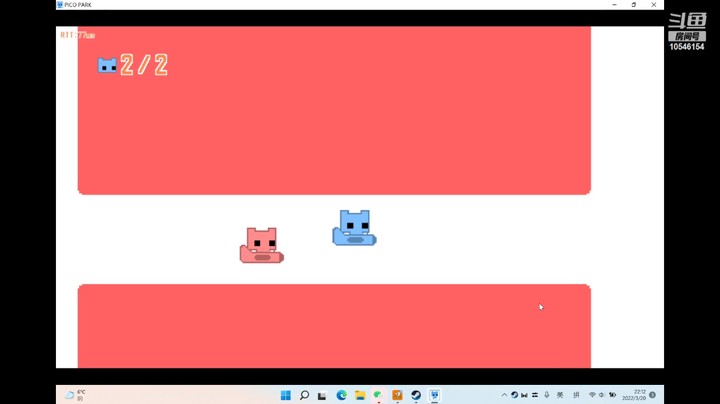Close the PICO PARK window
The image size is (720, 404).
click(654, 5)
